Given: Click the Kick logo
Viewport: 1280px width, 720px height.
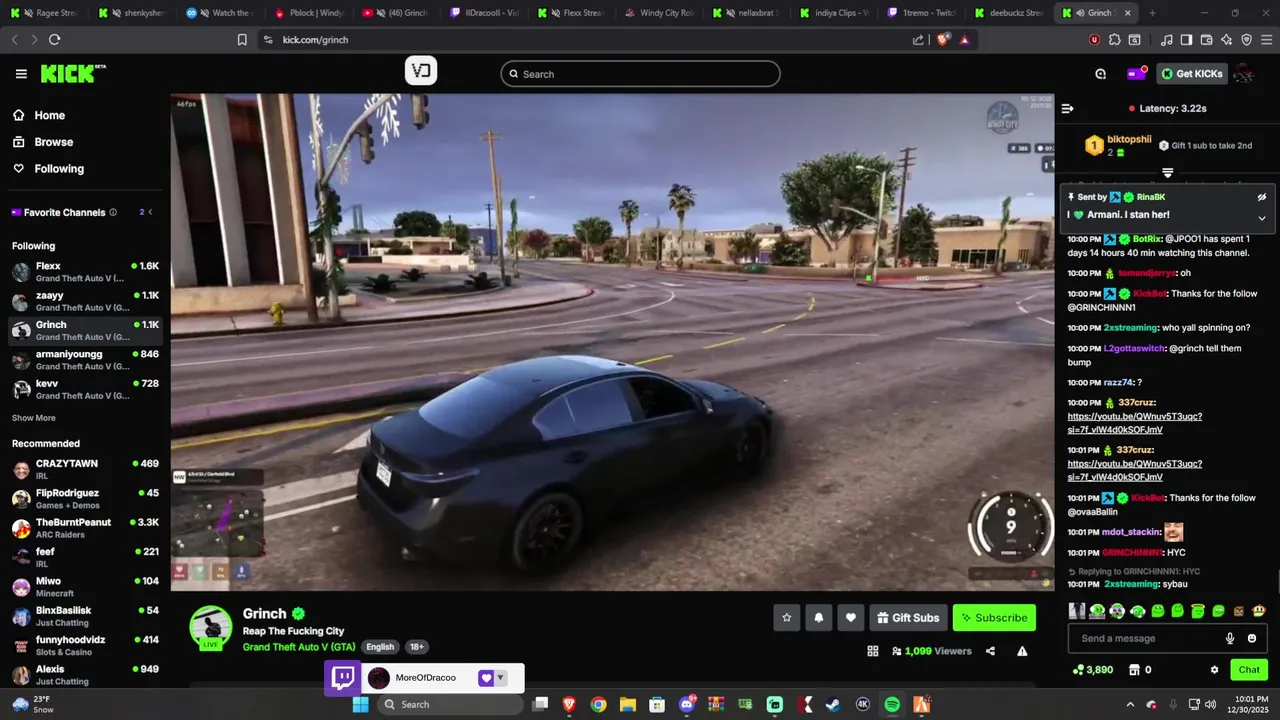Looking at the screenshot, I should click(73, 74).
